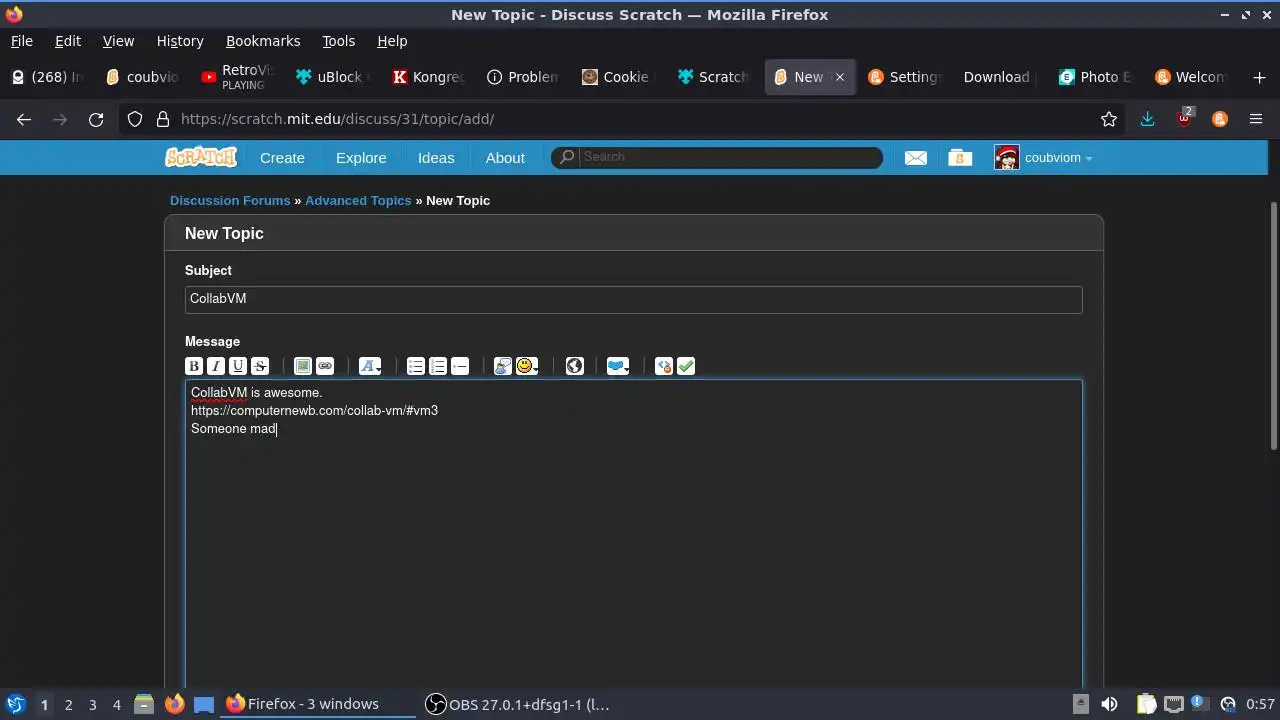Open the system volume icon
Image resolution: width=1280 pixels, height=720 pixels.
click(1109, 705)
